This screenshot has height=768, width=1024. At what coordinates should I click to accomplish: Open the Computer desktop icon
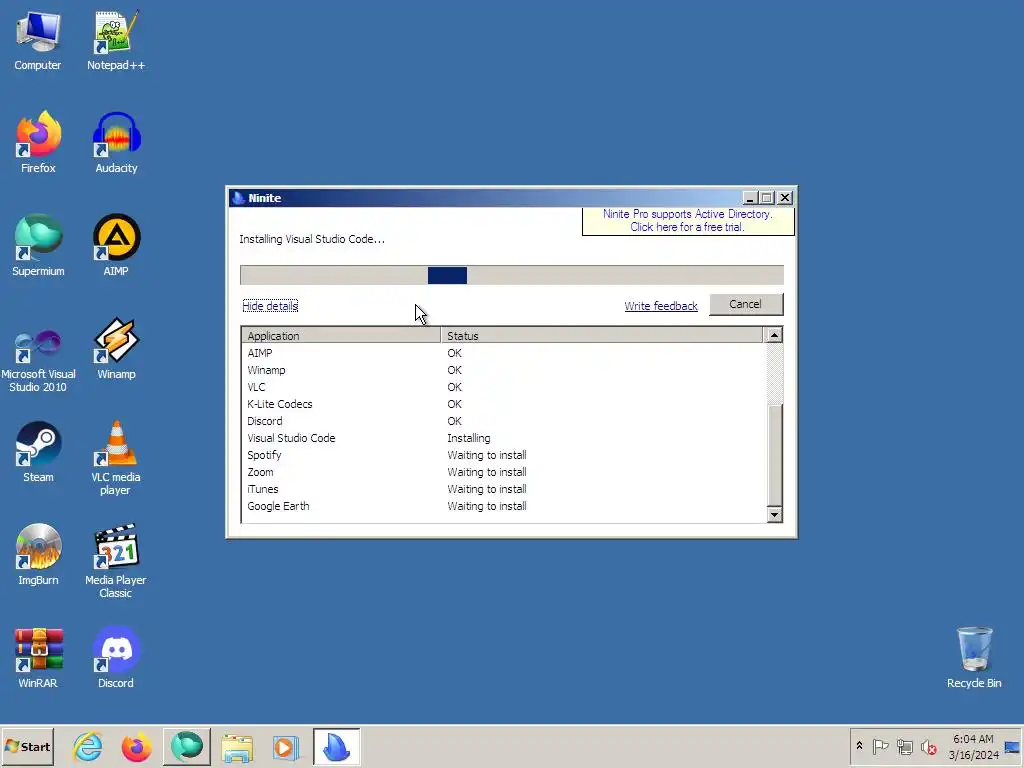pyautogui.click(x=38, y=40)
